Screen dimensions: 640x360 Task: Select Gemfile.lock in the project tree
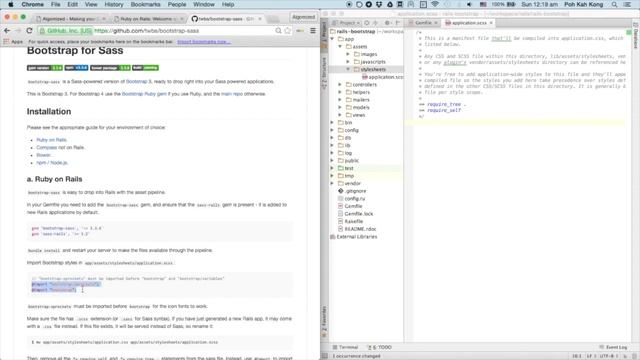coord(356,214)
